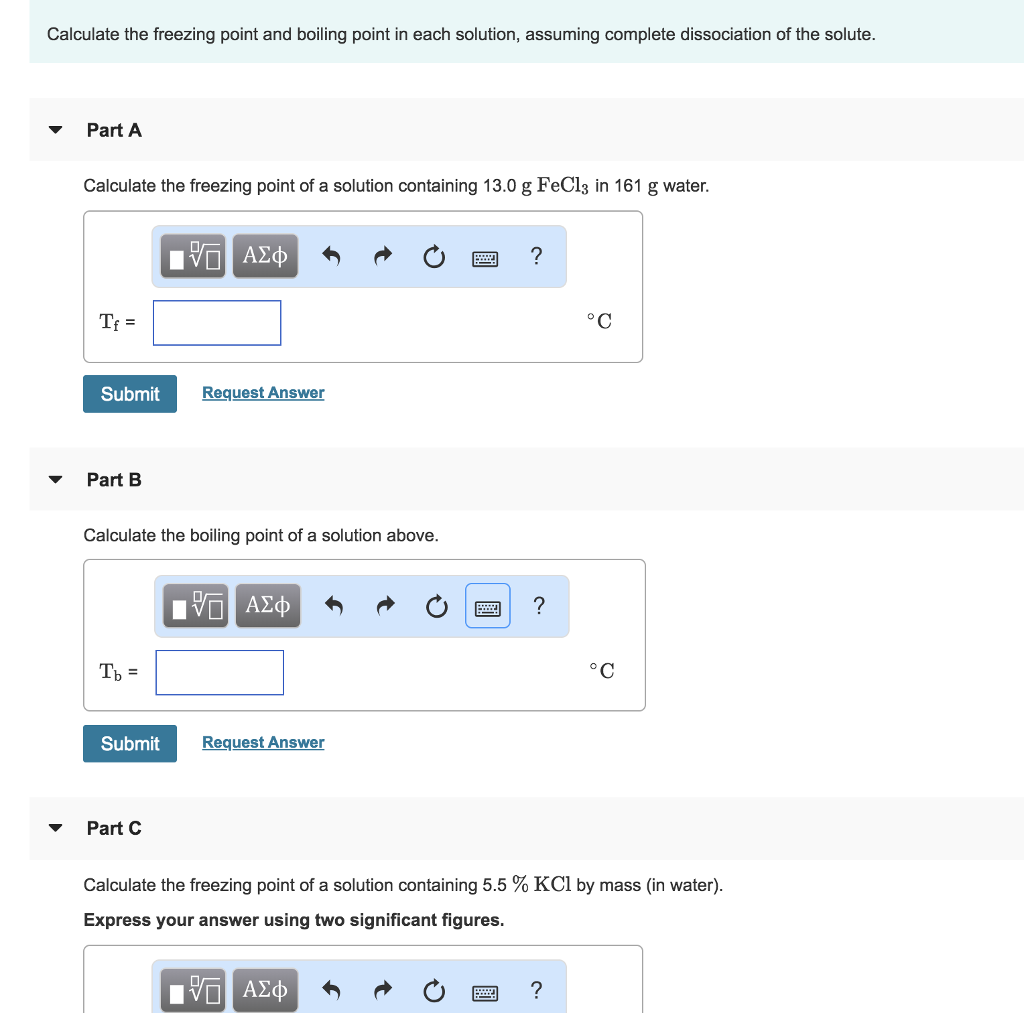This screenshot has width=1024, height=1013.
Task: Collapse the Part A section
Action: (x=55, y=129)
